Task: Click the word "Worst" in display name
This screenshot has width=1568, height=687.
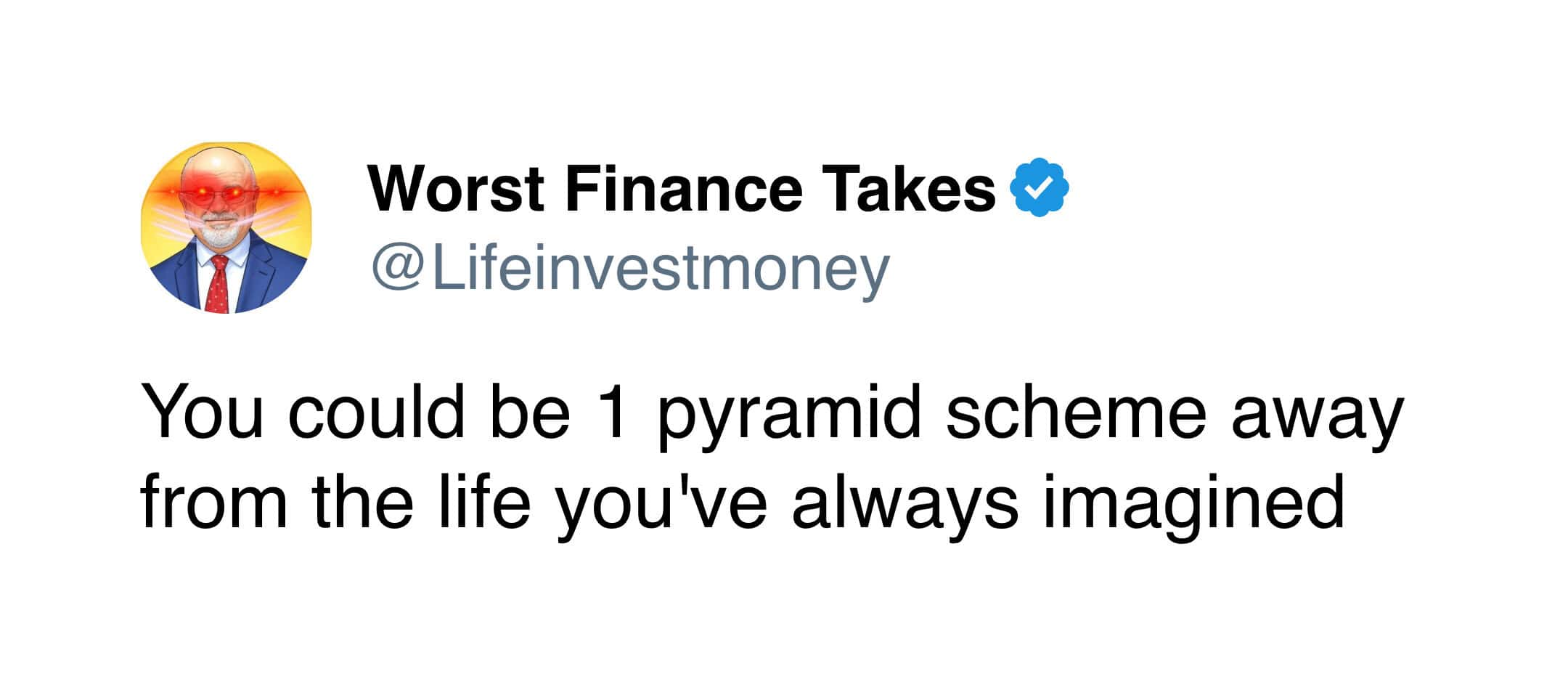Action: (x=456, y=188)
